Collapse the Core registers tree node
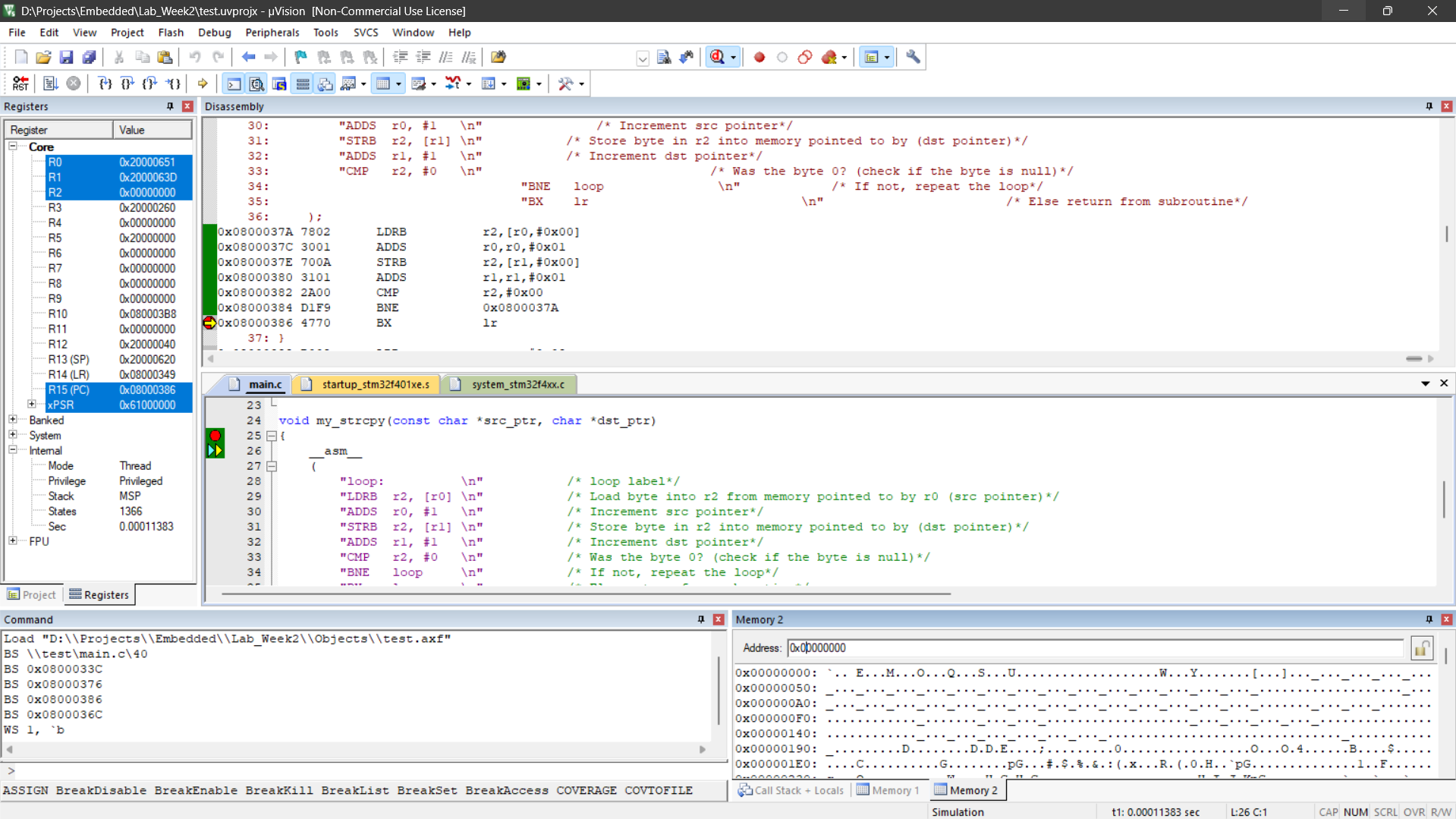This screenshot has width=1456, height=819. click(13, 146)
